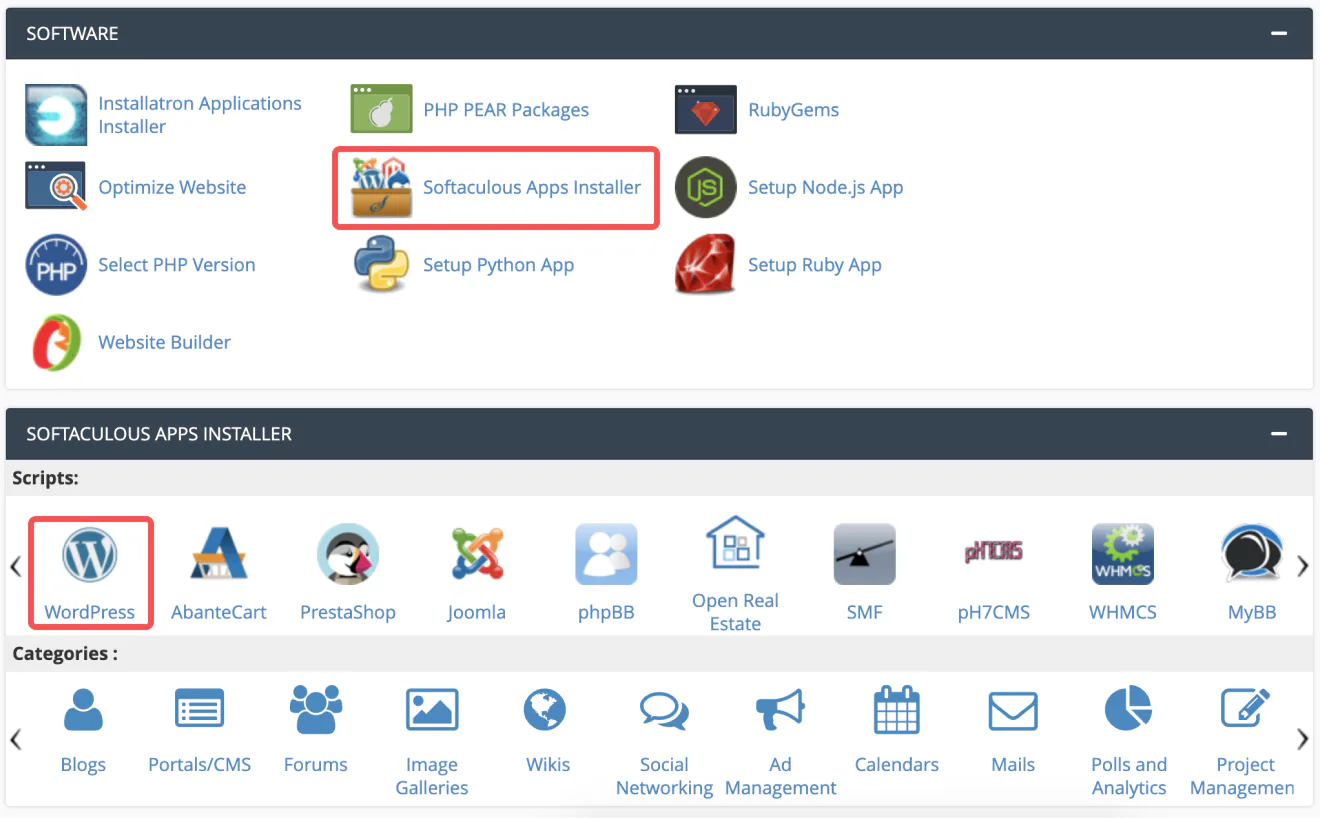Click the Installatron Applications Installer link

coord(200,115)
